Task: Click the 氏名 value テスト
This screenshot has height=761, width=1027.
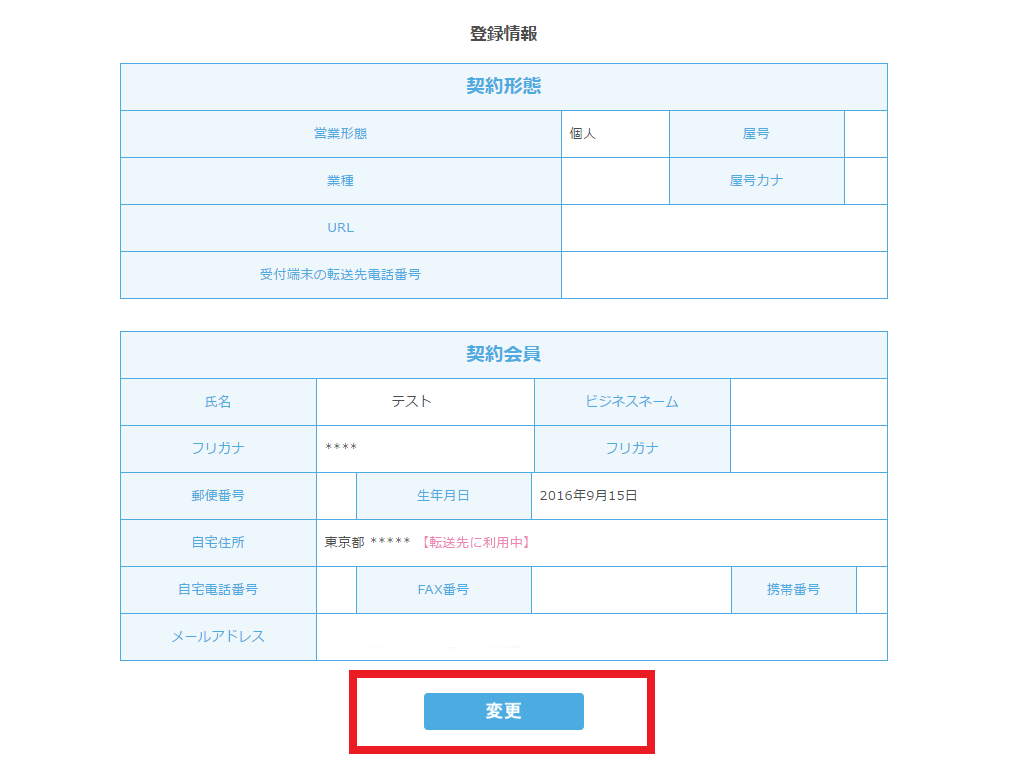Action: (411, 401)
